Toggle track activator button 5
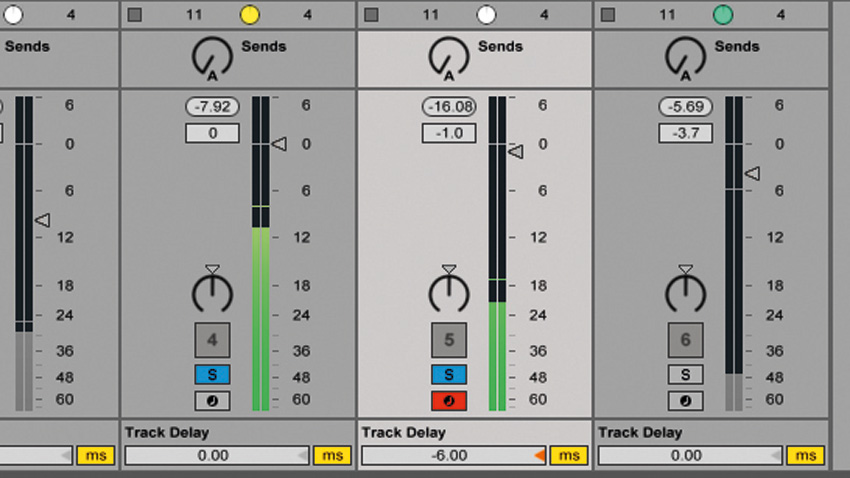Viewport: 850px width, 478px height. tap(449, 340)
